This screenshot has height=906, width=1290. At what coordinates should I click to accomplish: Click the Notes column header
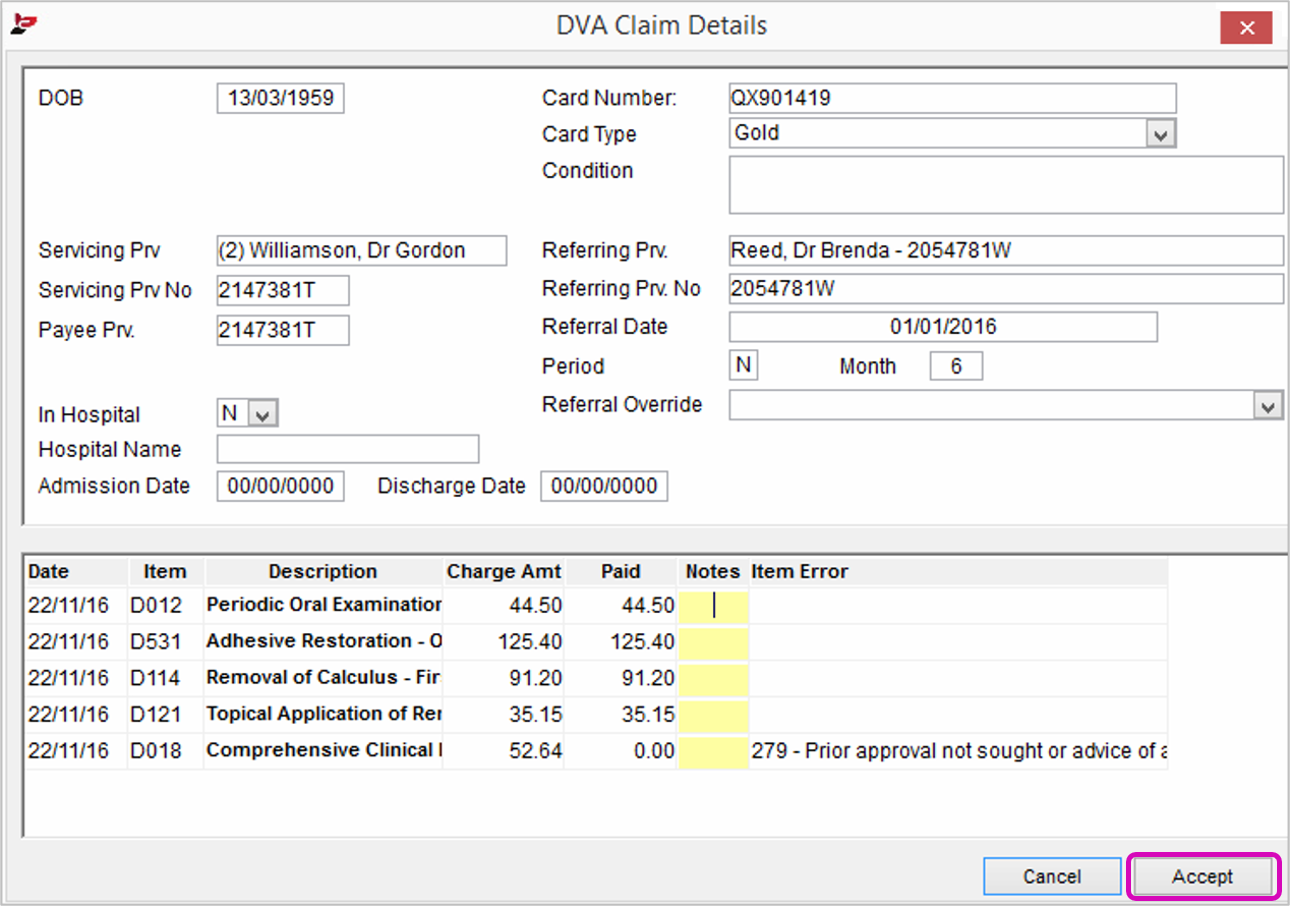pyautogui.click(x=713, y=572)
